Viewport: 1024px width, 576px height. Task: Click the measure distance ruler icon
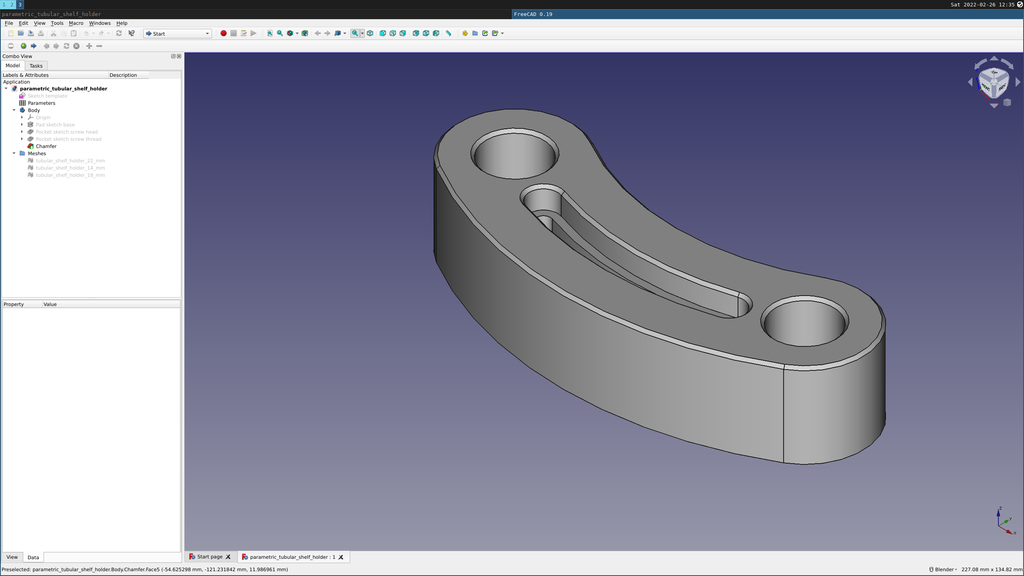[448, 33]
